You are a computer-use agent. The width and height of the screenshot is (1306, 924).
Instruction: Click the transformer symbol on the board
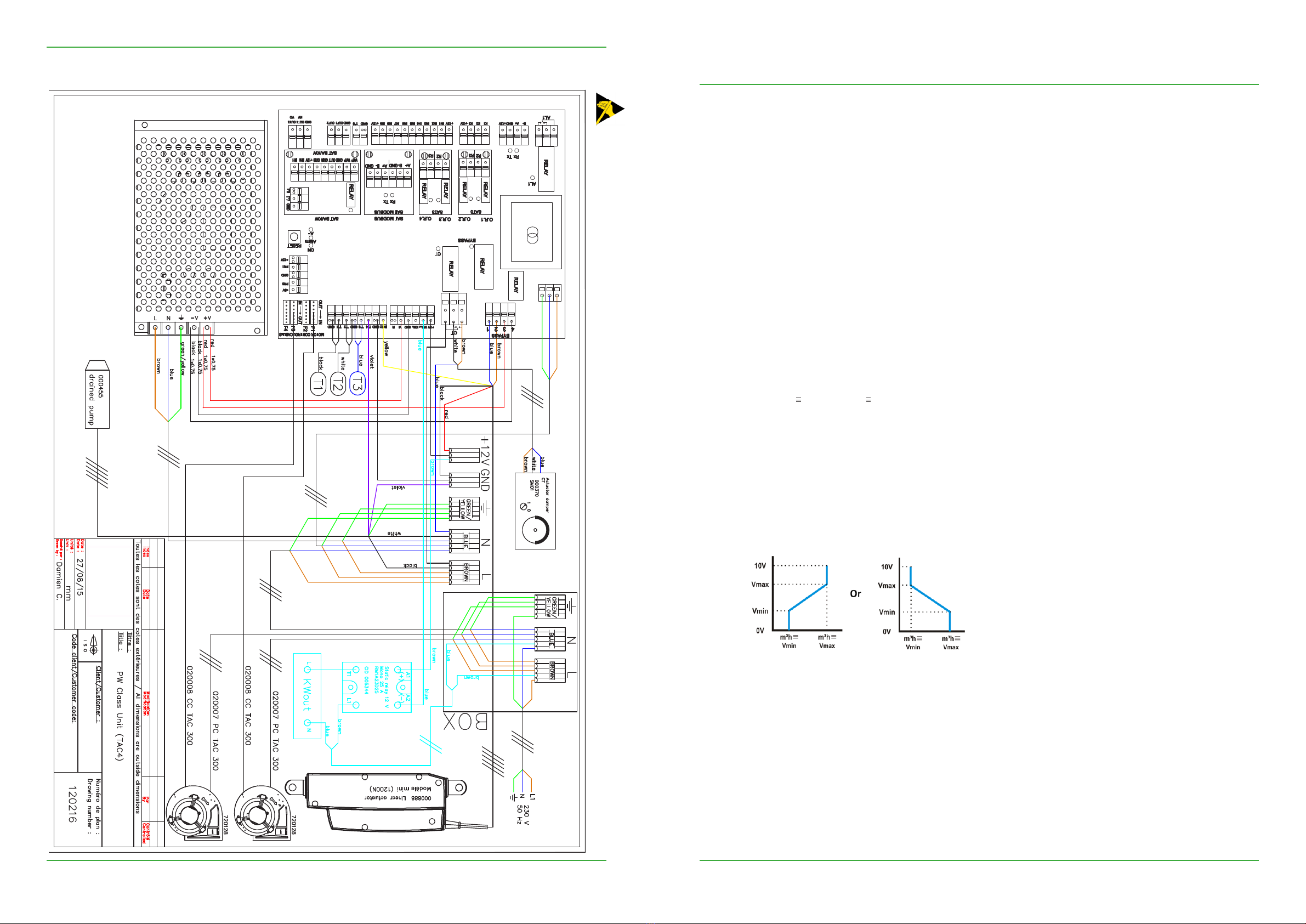click(531, 234)
